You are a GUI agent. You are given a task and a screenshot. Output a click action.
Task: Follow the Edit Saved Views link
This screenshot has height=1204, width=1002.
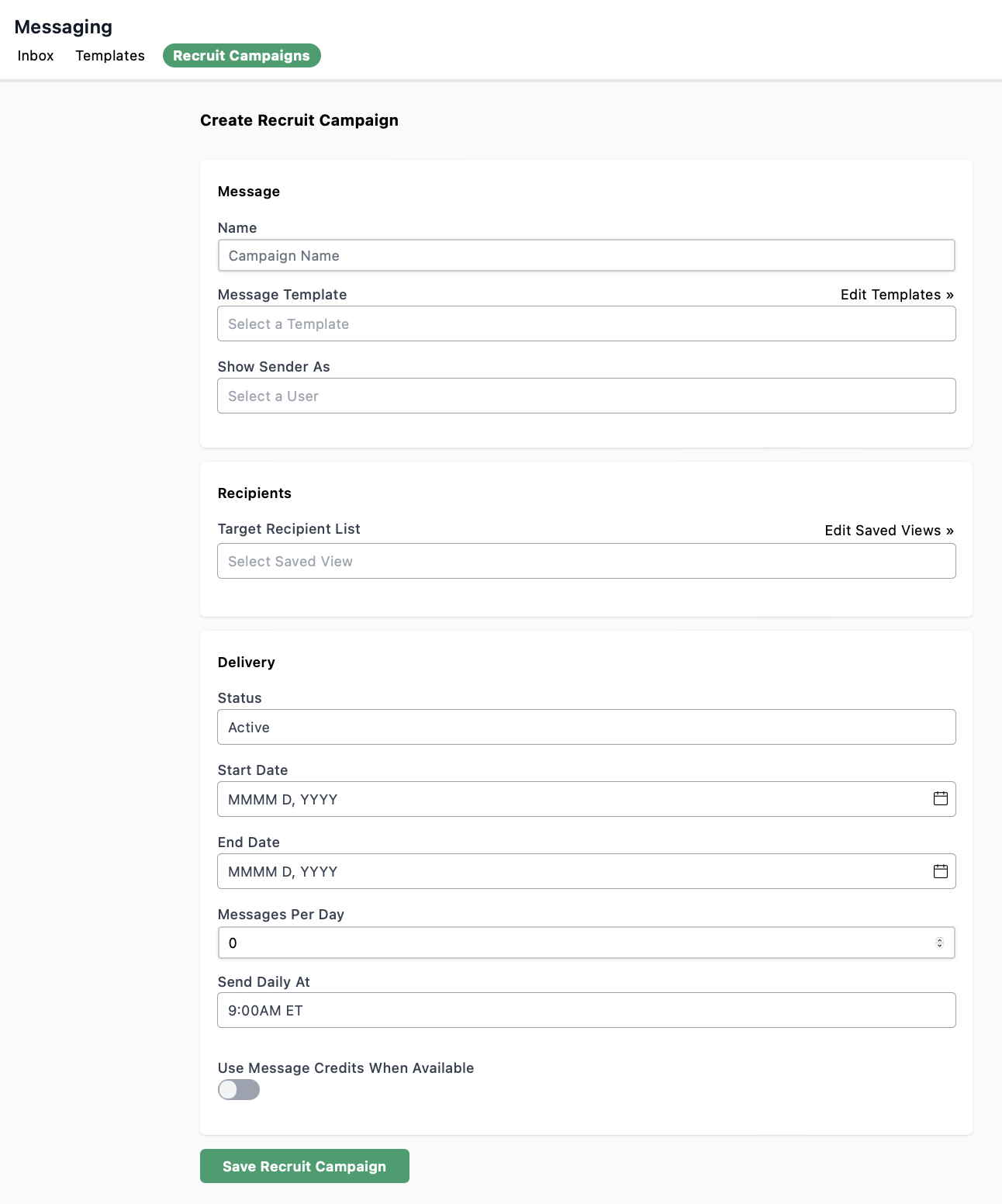click(x=890, y=531)
